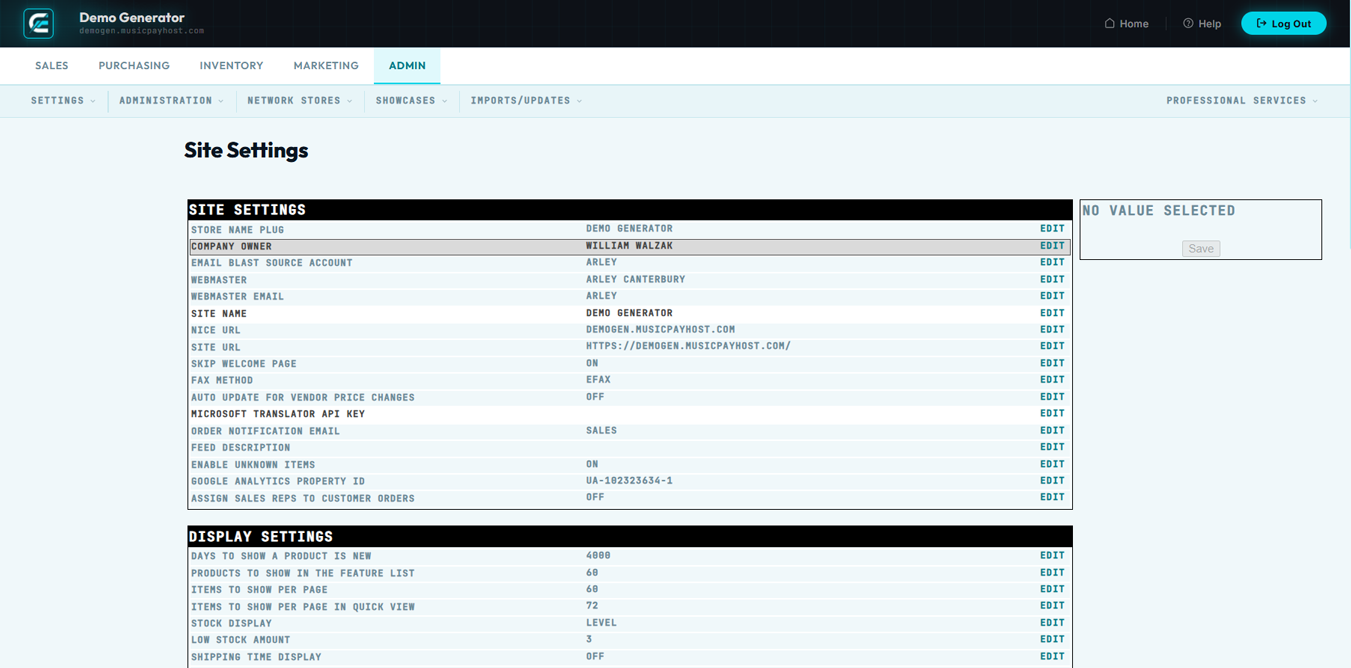This screenshot has width=1351, height=668.
Task: Edit the Order Notification Email setting
Action: coord(1052,430)
